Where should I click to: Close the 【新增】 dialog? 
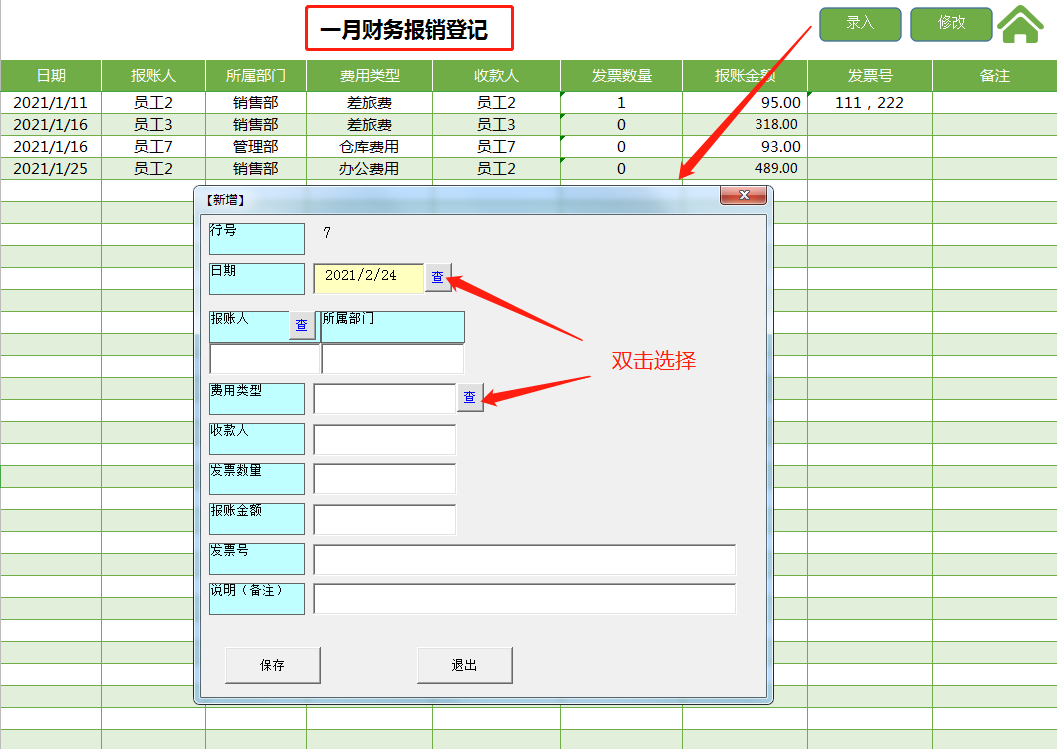[x=743, y=195]
